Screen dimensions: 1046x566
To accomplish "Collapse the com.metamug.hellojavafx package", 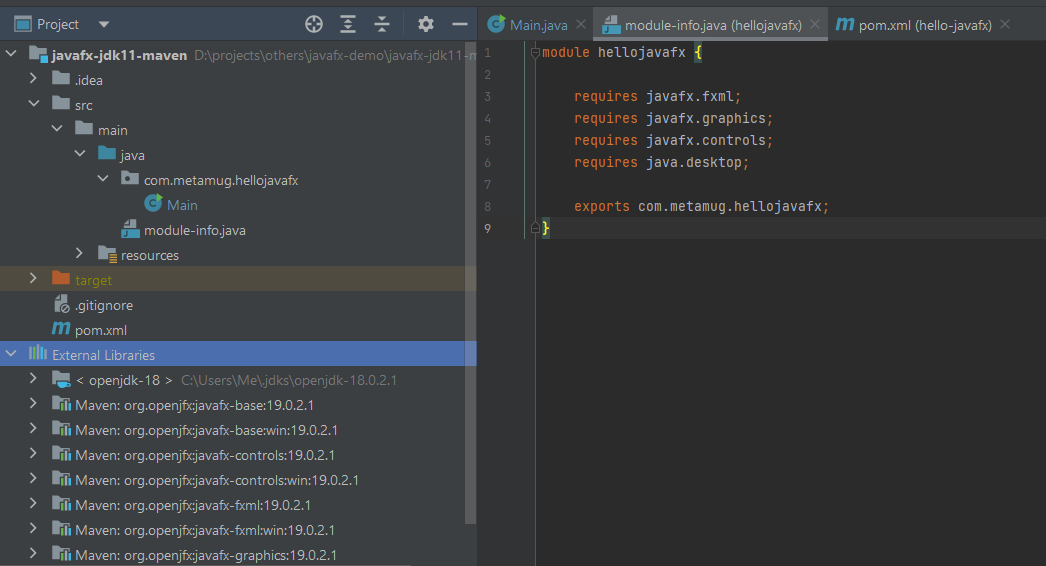I will tap(103, 178).
